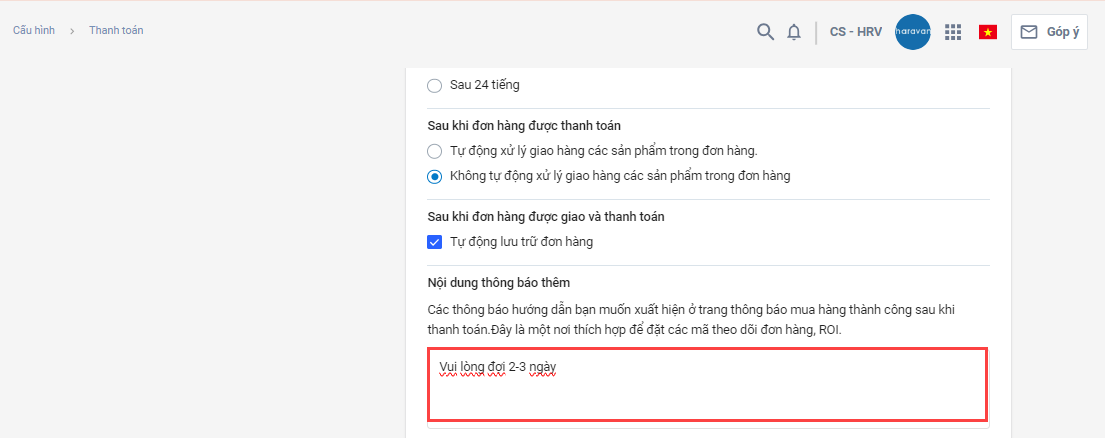This screenshot has width=1105, height=438.
Task: Open the Haravan account avatar
Action: [913, 32]
